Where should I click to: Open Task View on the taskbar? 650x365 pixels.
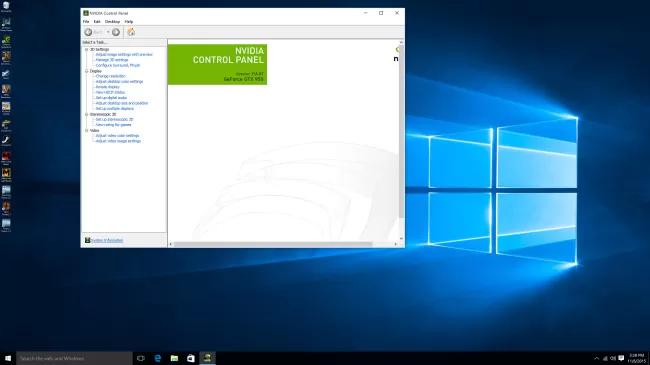(x=141, y=358)
